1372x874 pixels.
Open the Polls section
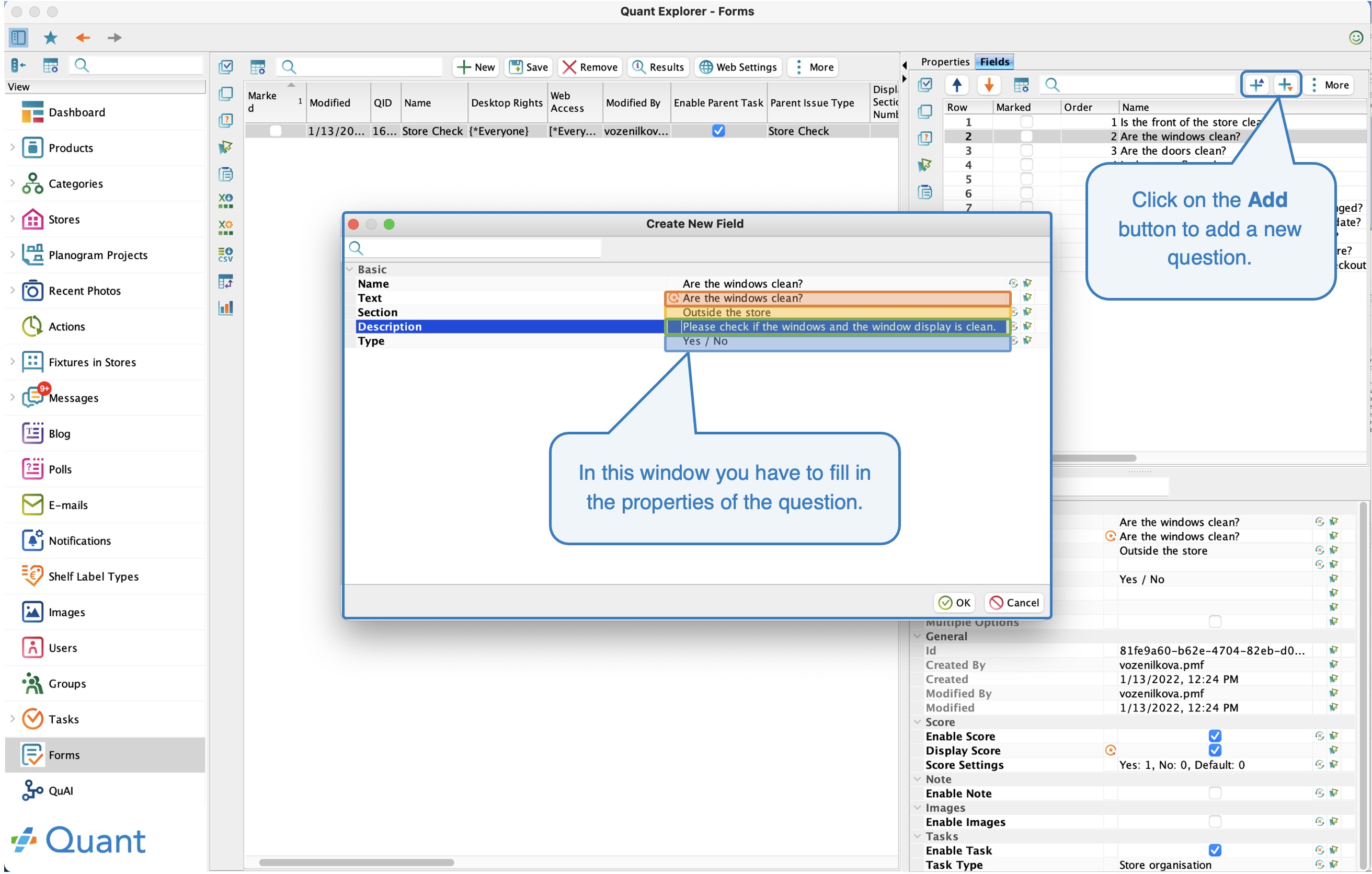tap(60, 469)
